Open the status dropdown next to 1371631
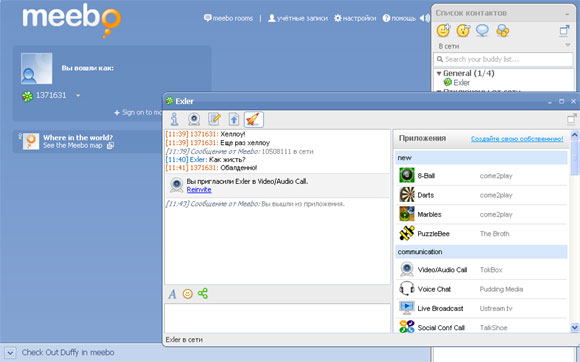This screenshot has height=362, width=580. 78,95
